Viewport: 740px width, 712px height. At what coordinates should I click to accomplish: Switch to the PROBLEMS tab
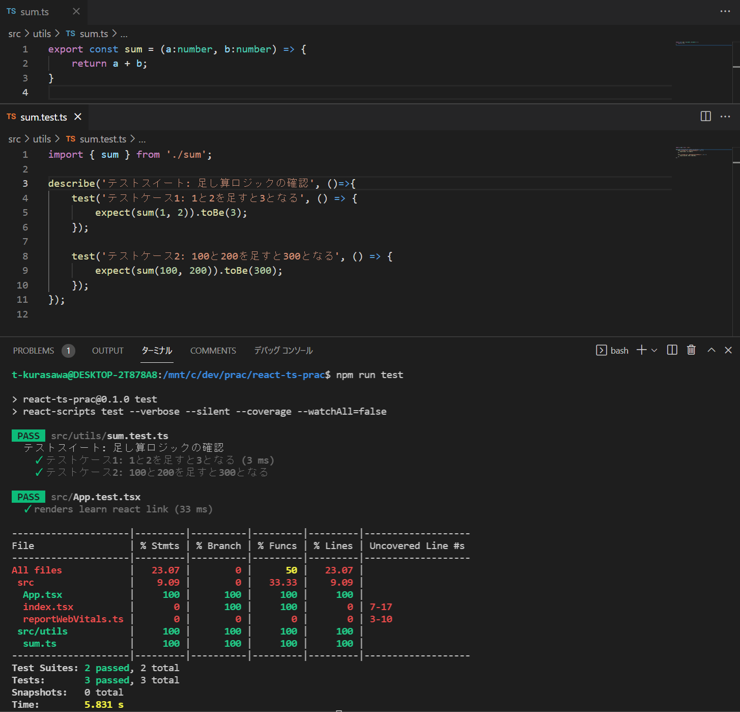[33, 351]
